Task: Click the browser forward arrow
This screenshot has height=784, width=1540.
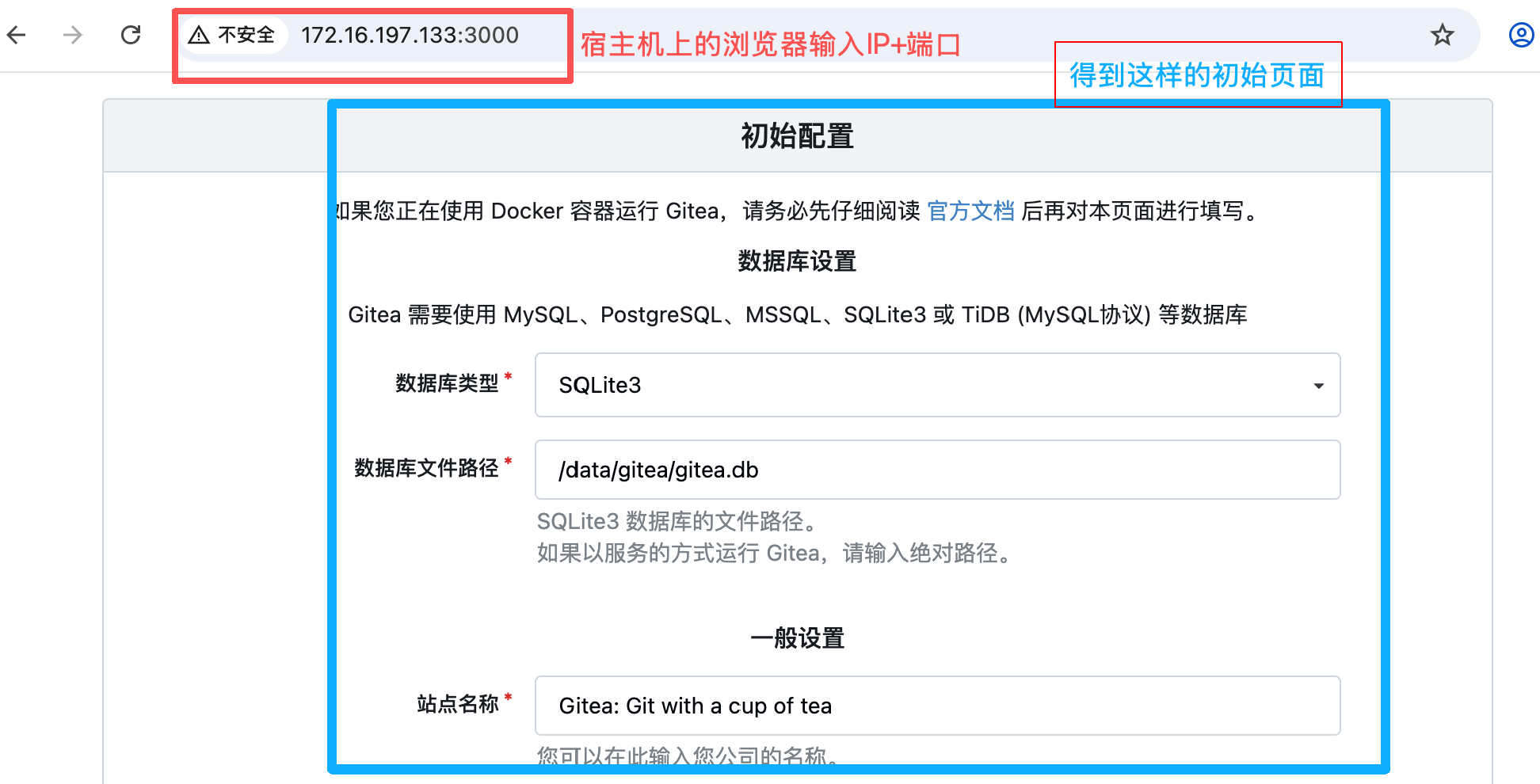Action: coord(73,35)
